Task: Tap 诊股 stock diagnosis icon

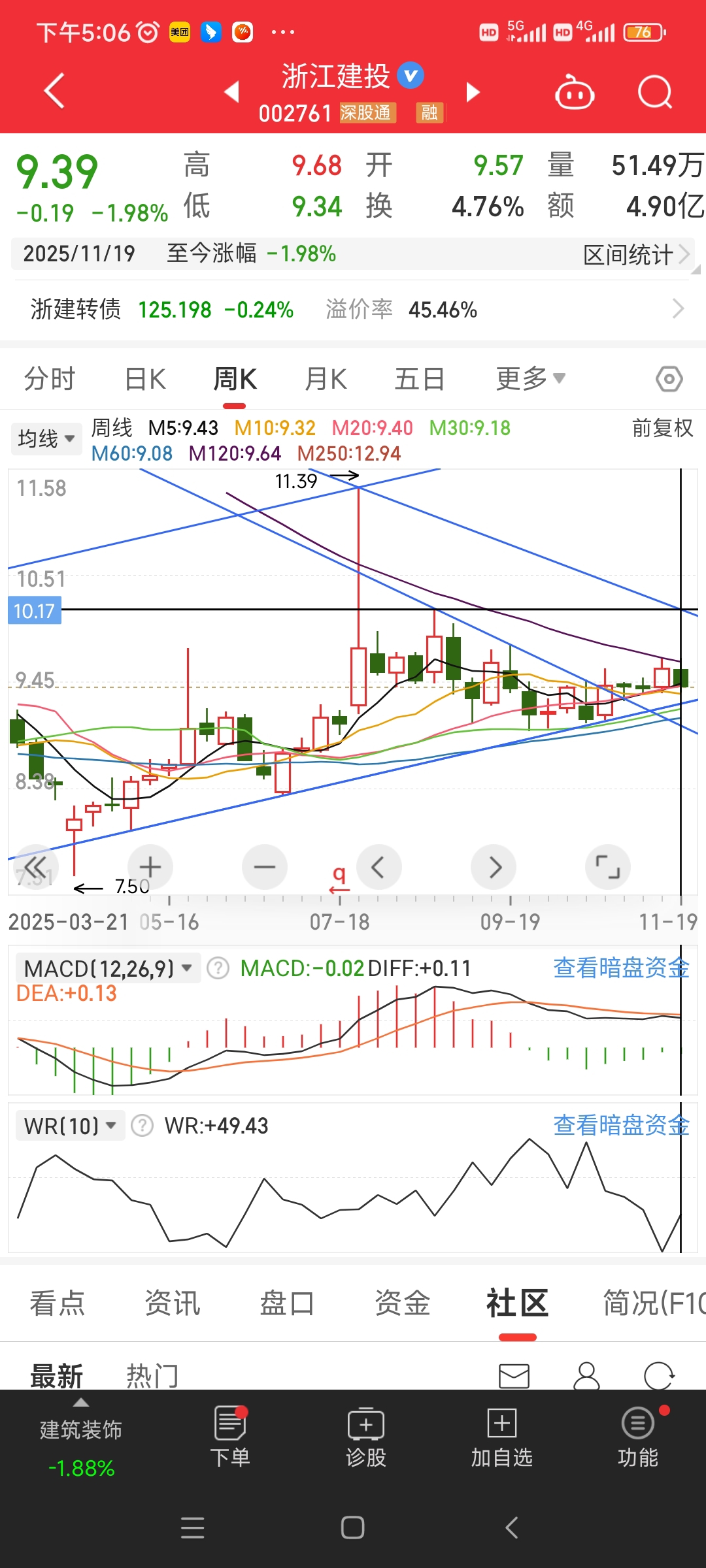Action: click(x=366, y=1436)
